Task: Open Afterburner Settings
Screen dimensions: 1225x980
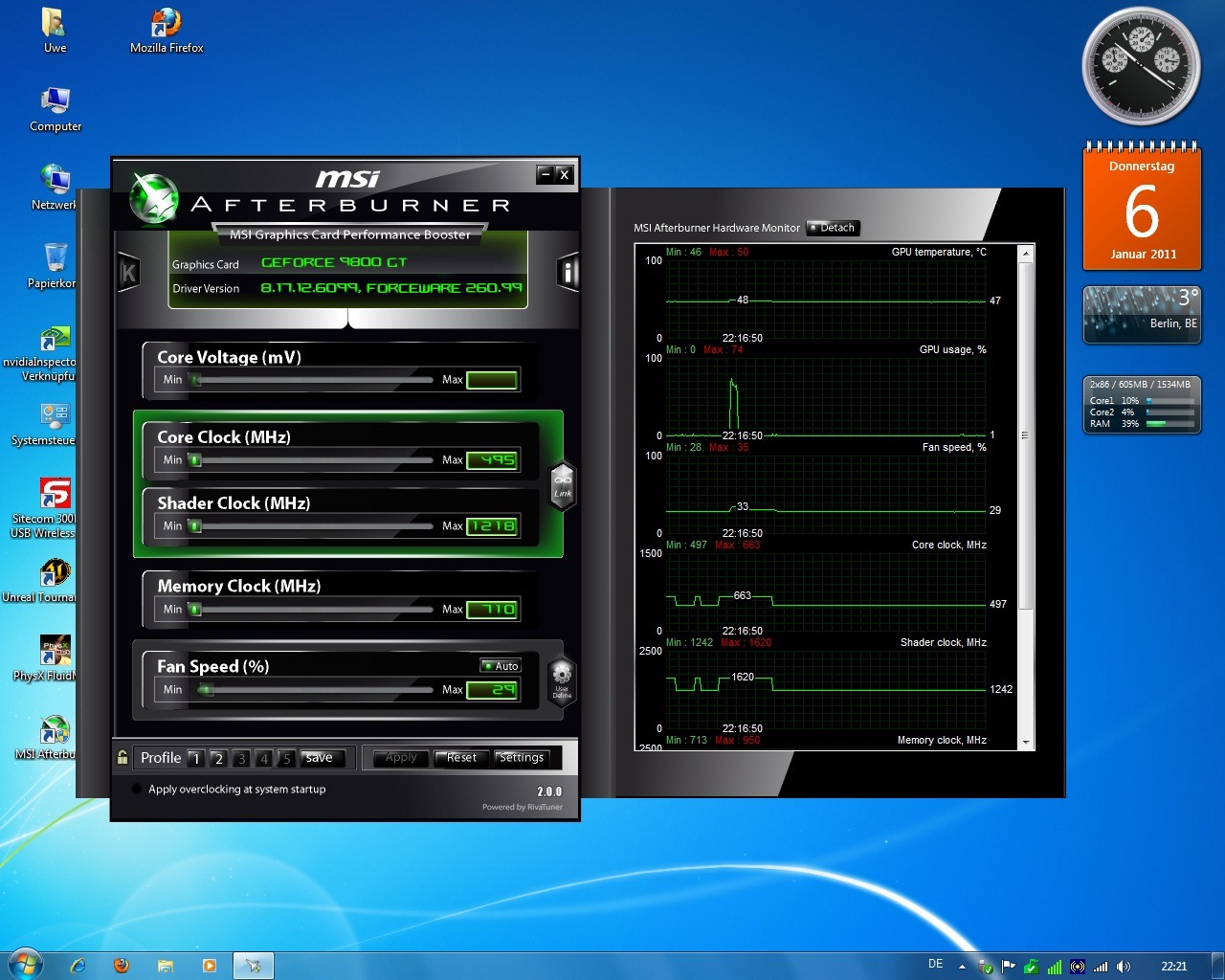Action: click(x=522, y=758)
